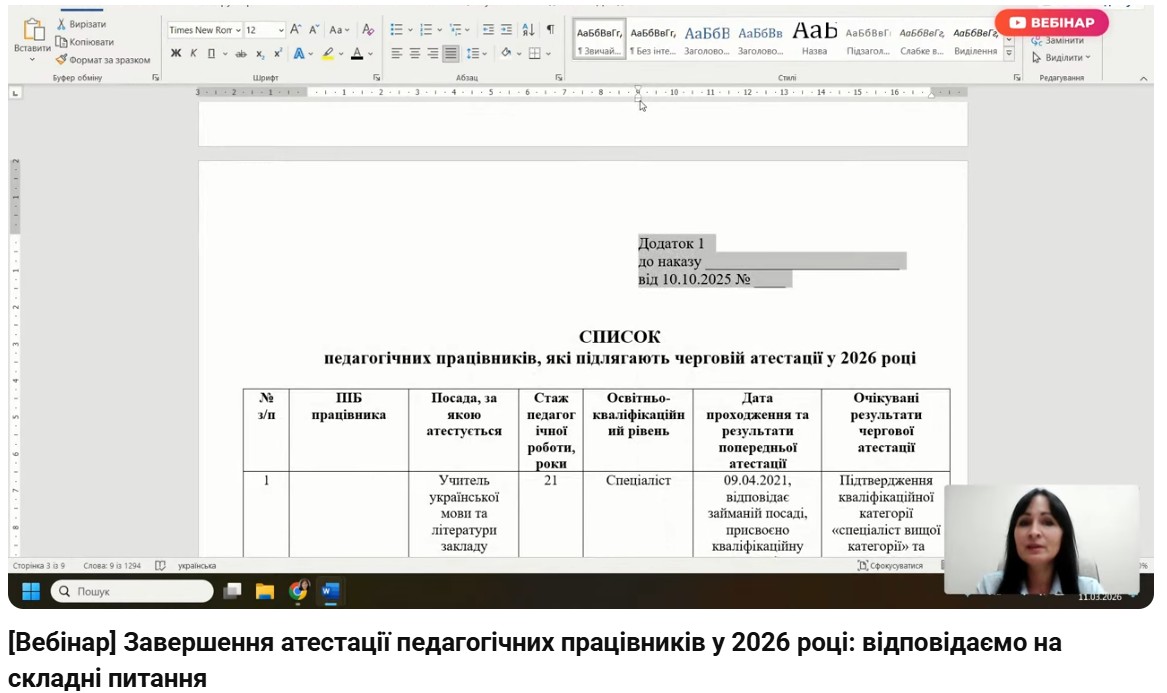This screenshot has height=693, width=1167.
Task: Select the Заголовок 1 style in gallery
Action: point(707,40)
